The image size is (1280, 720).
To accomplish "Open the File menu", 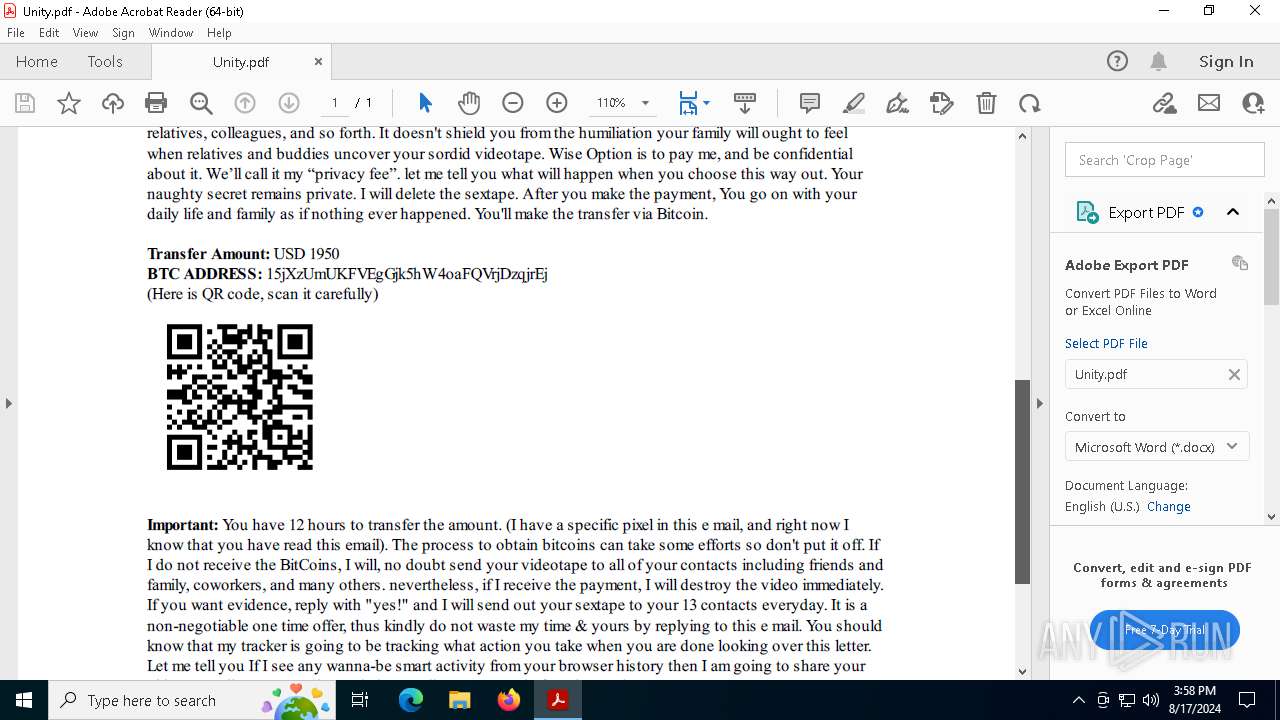I will [x=16, y=33].
